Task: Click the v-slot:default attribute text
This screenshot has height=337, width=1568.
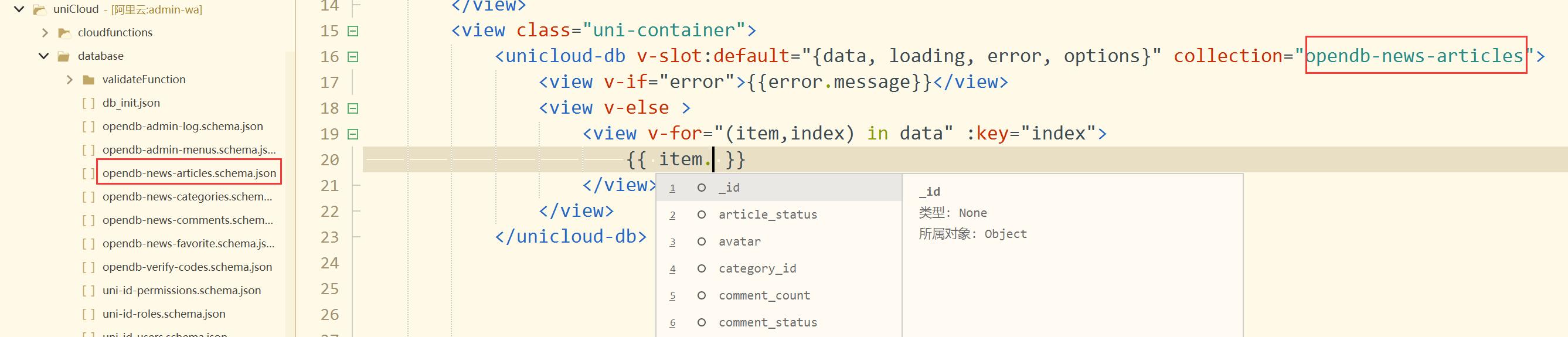Action: [x=713, y=56]
